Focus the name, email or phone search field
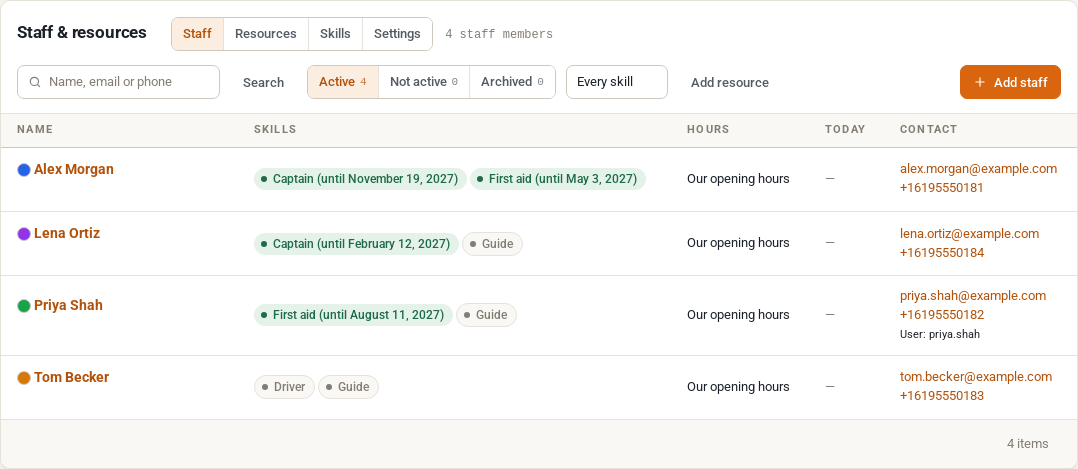1078x469 pixels. click(x=118, y=82)
